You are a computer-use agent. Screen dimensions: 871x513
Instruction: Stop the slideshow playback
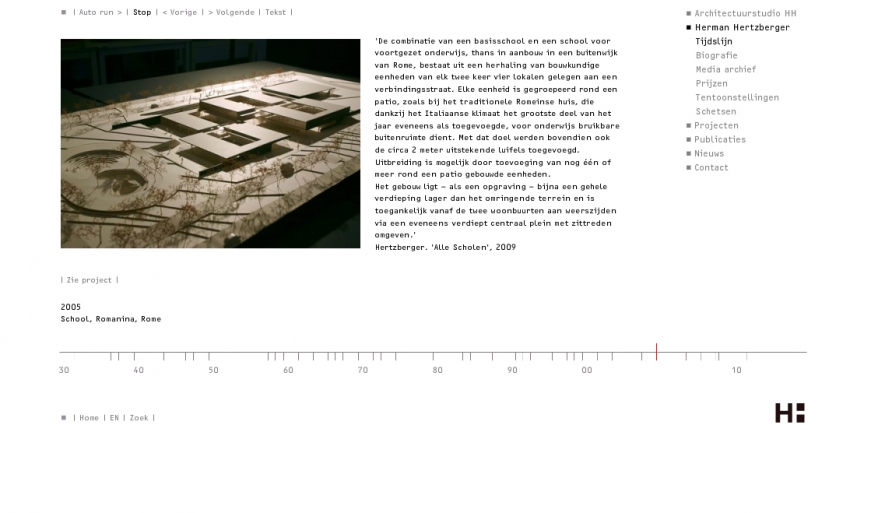pos(142,13)
